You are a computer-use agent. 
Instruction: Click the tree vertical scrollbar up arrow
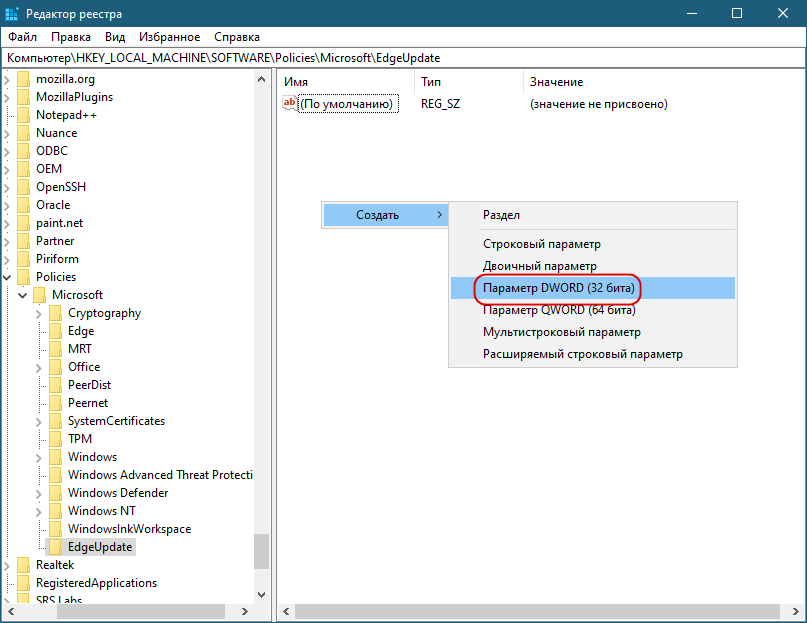point(261,79)
